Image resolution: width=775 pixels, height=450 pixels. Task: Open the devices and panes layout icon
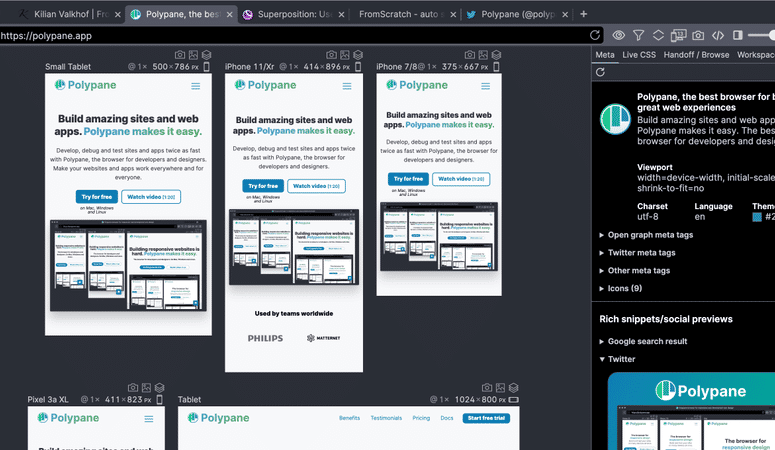pos(678,35)
